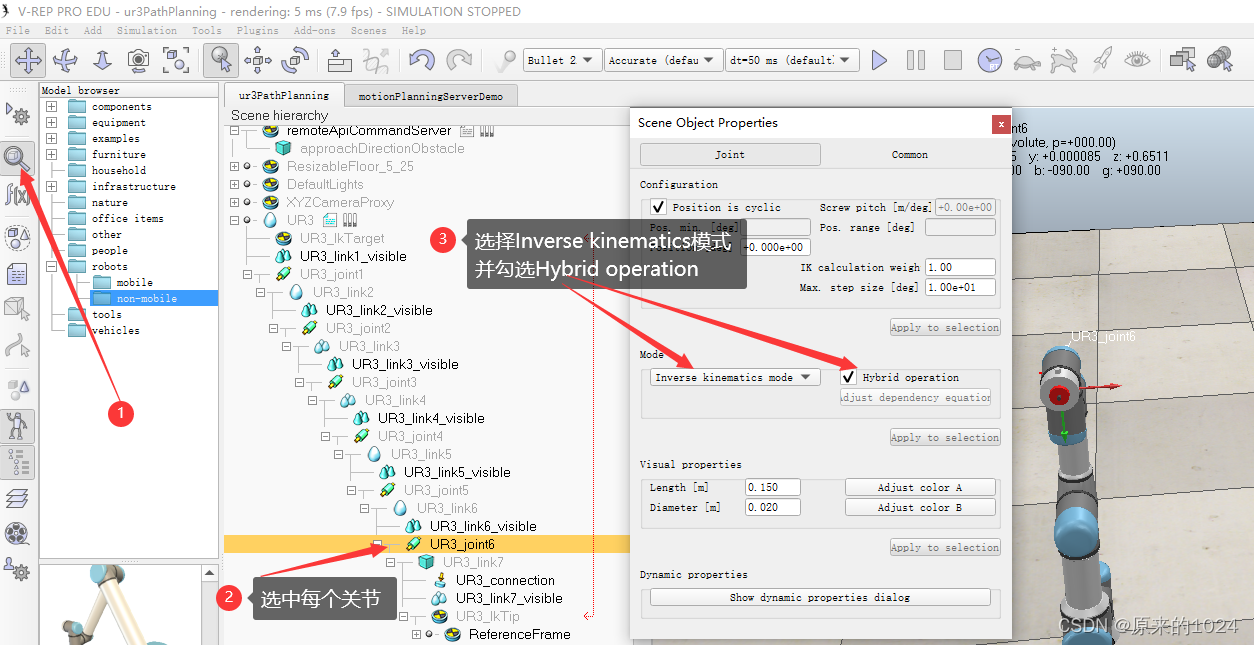1254x645 pixels.
Task: Collapse the robots folder
Action: (51, 266)
